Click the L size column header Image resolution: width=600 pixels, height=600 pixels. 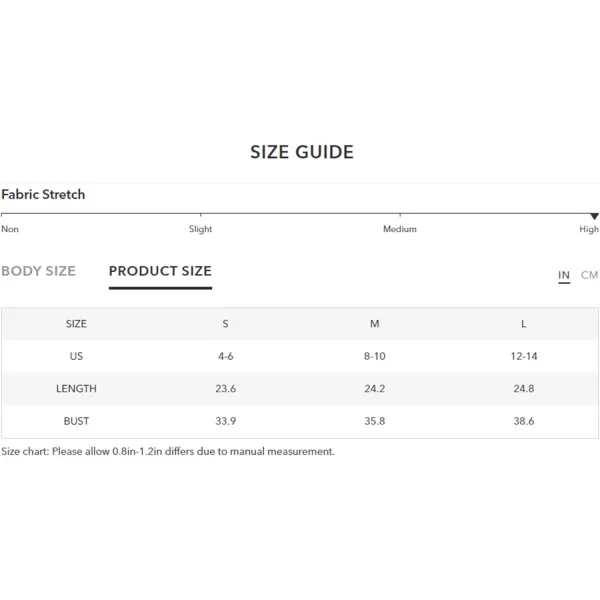click(523, 324)
